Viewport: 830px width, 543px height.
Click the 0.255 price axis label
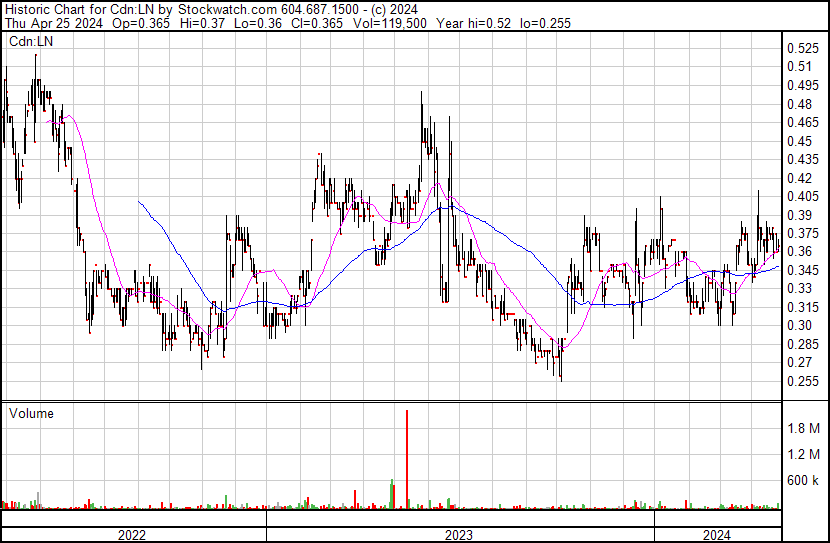pos(802,381)
